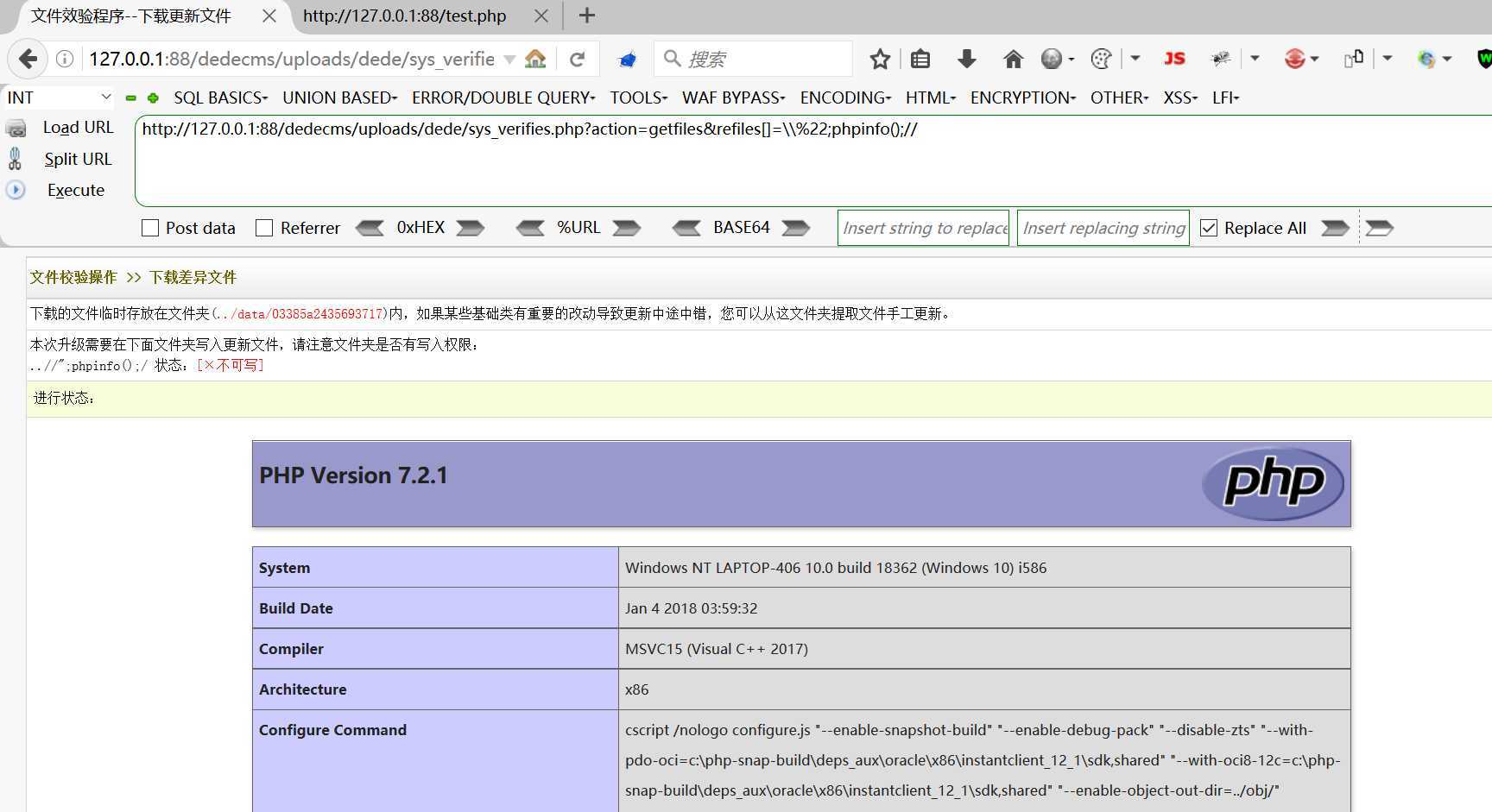Click the red [×不可写] status text
Screen dimensions: 1492x812
pyautogui.click(x=231, y=366)
